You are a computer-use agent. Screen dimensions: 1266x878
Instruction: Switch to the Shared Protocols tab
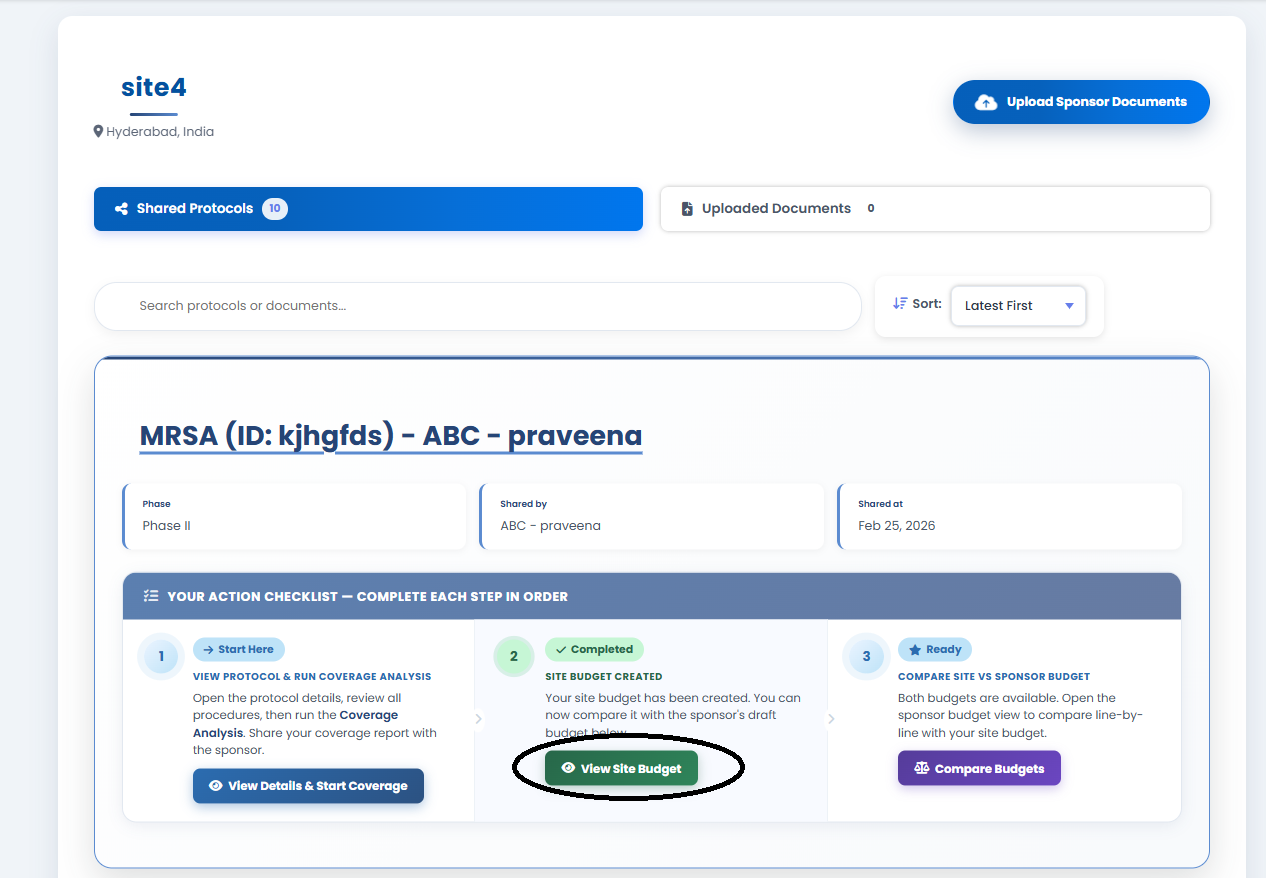pyautogui.click(x=368, y=209)
